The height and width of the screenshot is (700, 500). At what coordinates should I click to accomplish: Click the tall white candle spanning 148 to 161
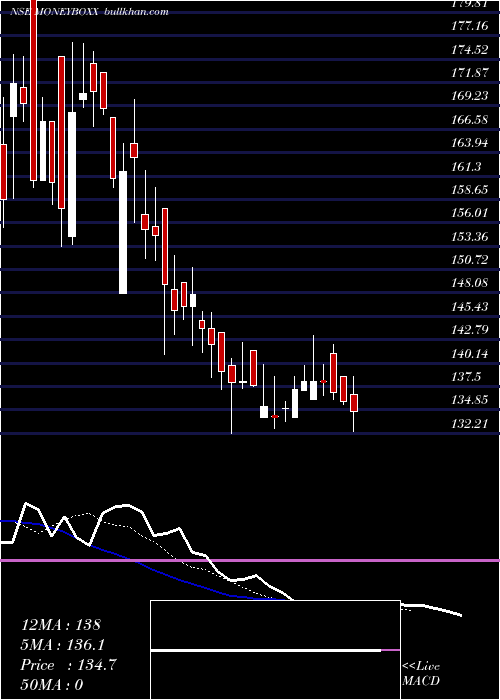click(x=123, y=232)
